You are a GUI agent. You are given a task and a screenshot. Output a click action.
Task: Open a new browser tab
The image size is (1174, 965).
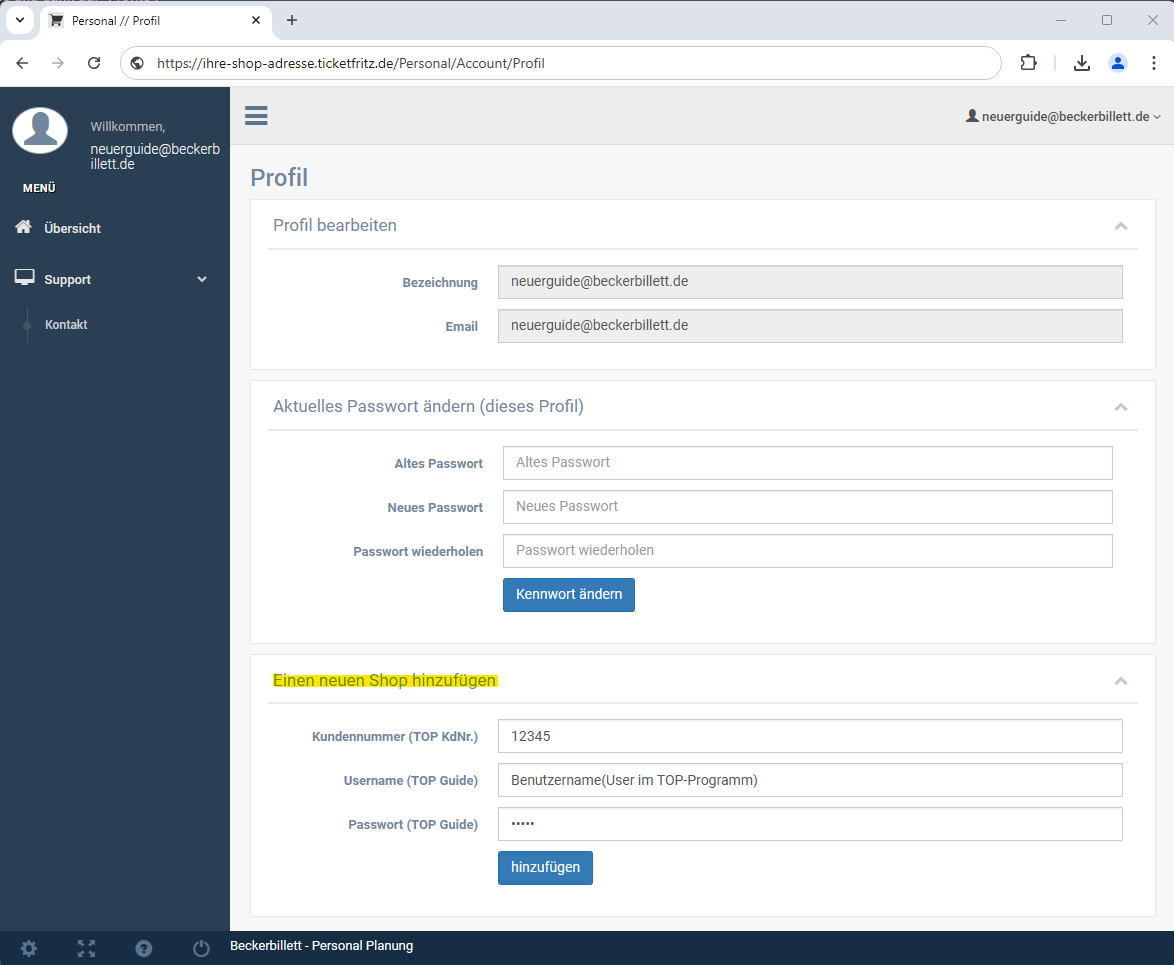[x=292, y=20]
